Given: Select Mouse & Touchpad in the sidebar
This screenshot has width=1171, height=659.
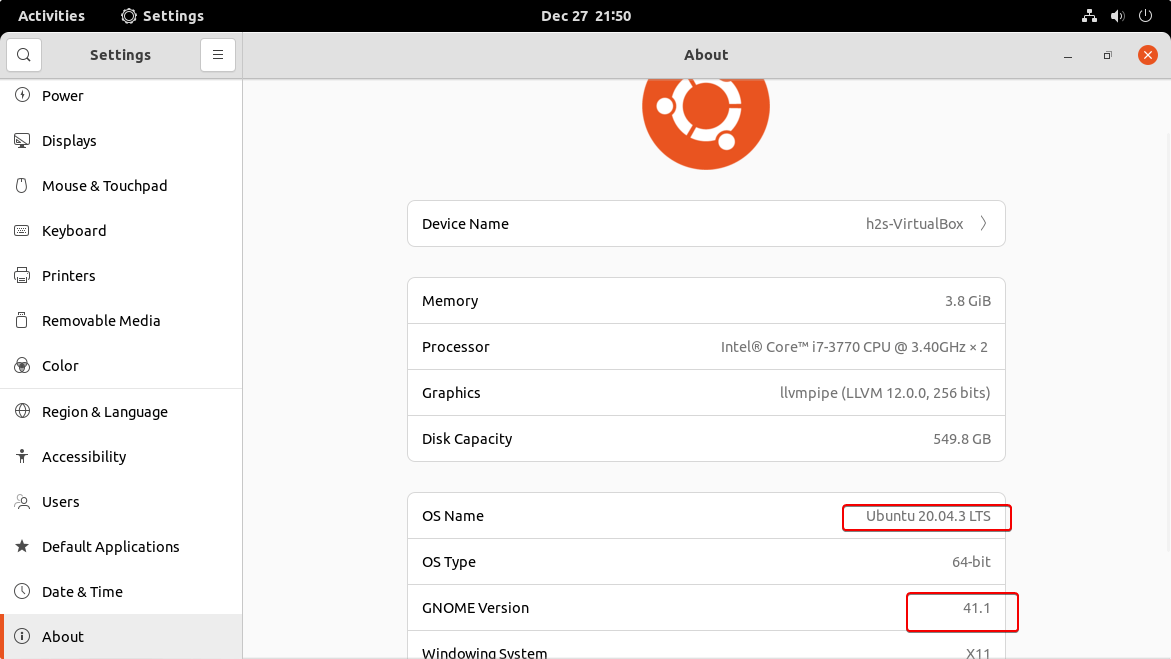Looking at the screenshot, I should click(x=121, y=185).
